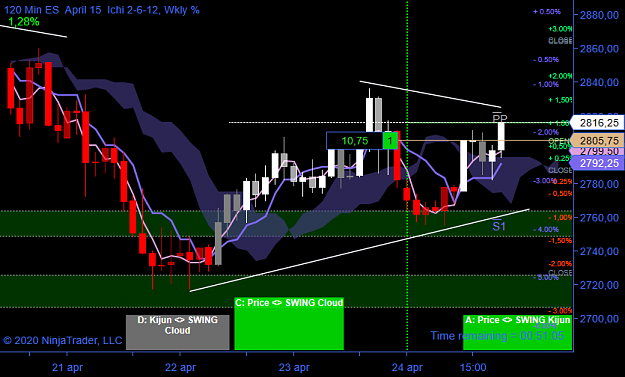Select the S1 support level label

(x=499, y=226)
